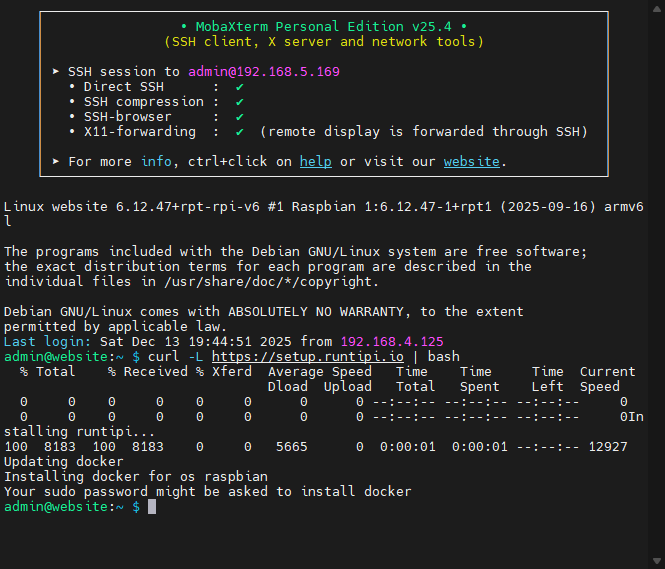Click the green checkmark beside Direct SSH
The image size is (665, 569).
coord(239,87)
